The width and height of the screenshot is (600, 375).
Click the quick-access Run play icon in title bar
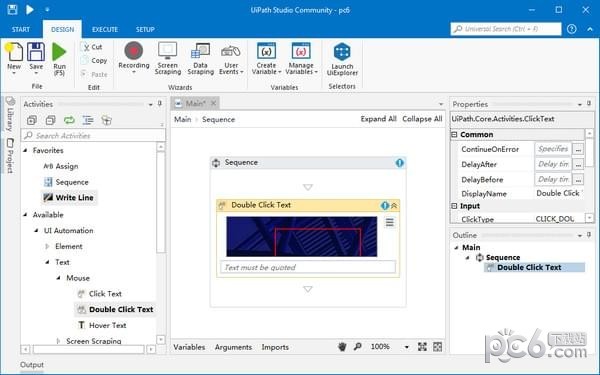tap(29, 10)
